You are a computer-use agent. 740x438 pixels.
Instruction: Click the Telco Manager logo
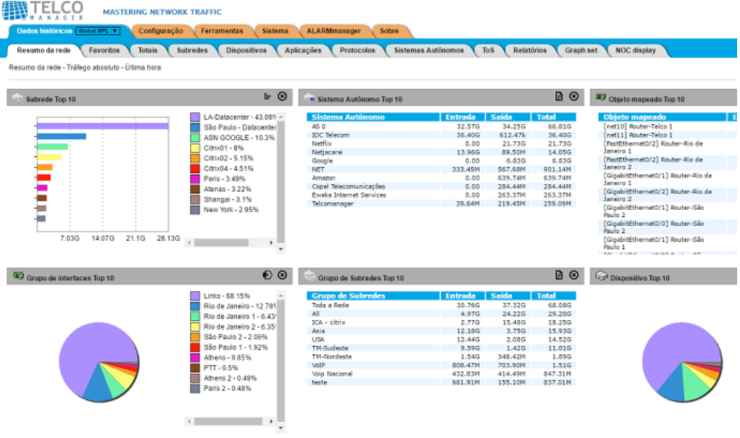[43, 10]
